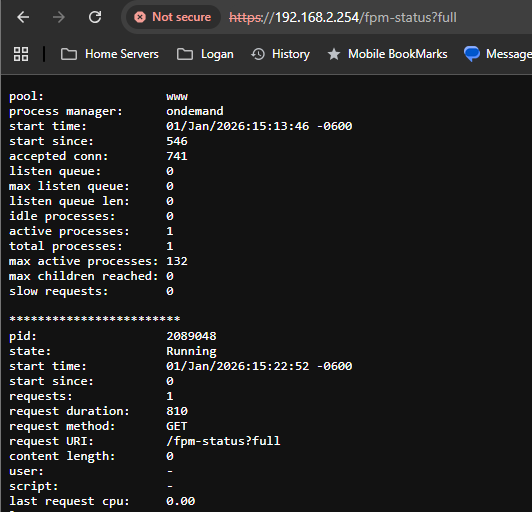Click the start since value 546
Screen dimensions: 532x512
click(177, 141)
